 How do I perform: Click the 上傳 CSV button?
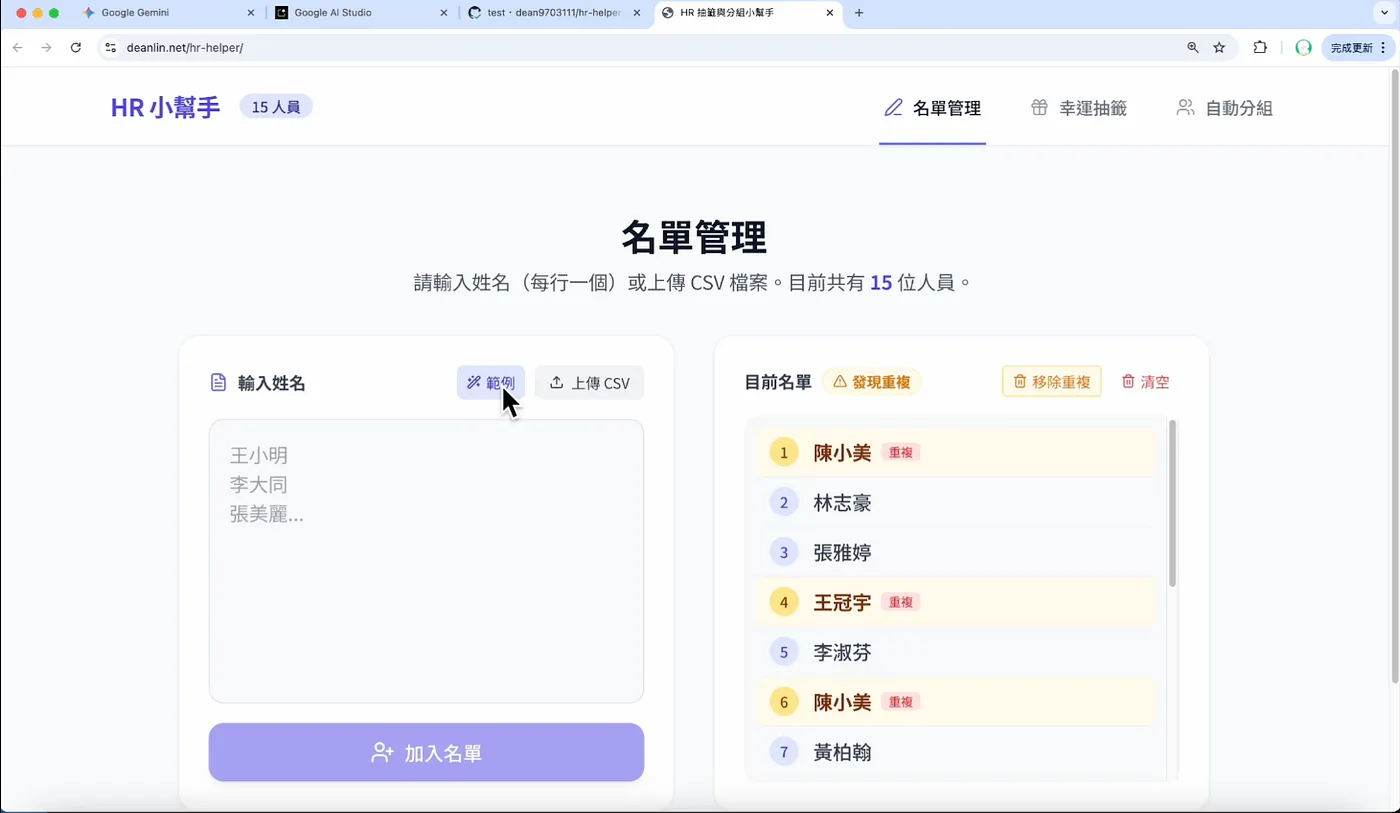[x=590, y=383]
